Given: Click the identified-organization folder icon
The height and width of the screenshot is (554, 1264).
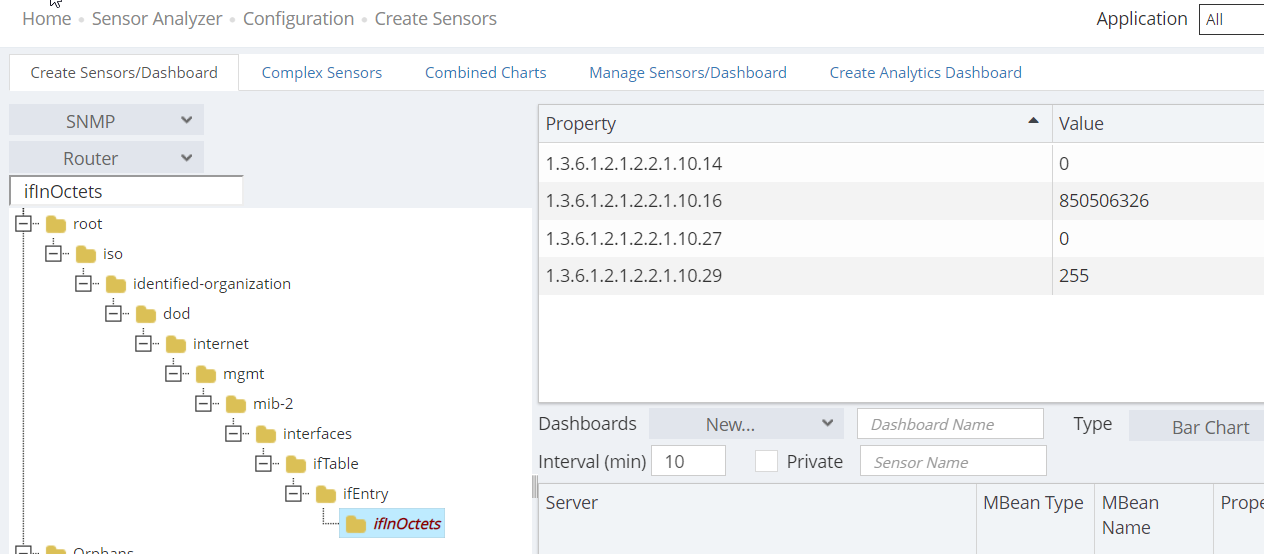Looking at the screenshot, I should [x=116, y=284].
